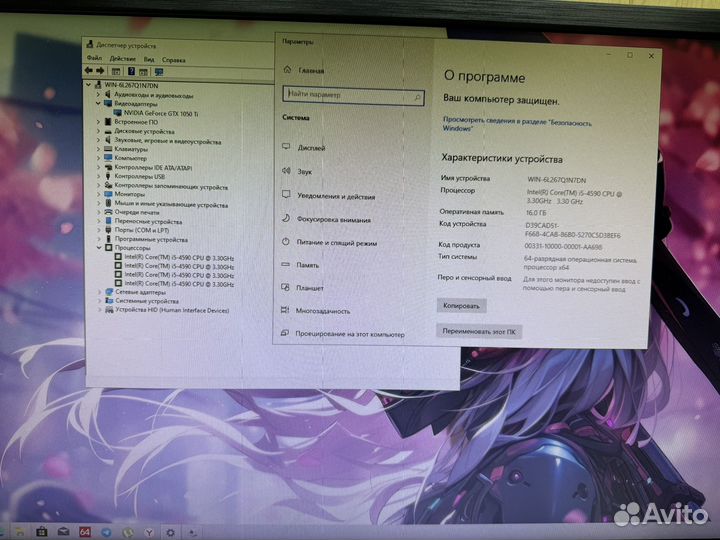
Task: Maximize the Settings window
Action: point(630,55)
